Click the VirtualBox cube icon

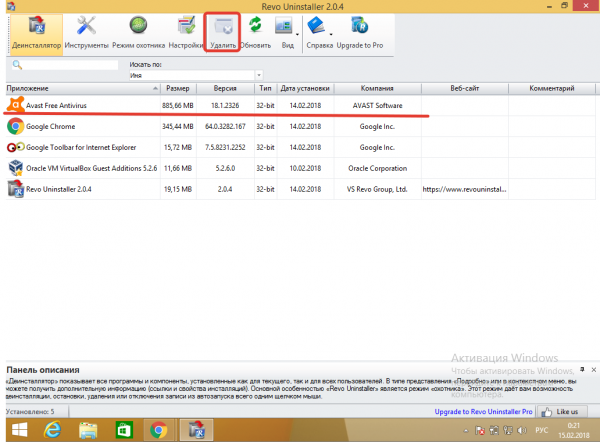(16, 168)
